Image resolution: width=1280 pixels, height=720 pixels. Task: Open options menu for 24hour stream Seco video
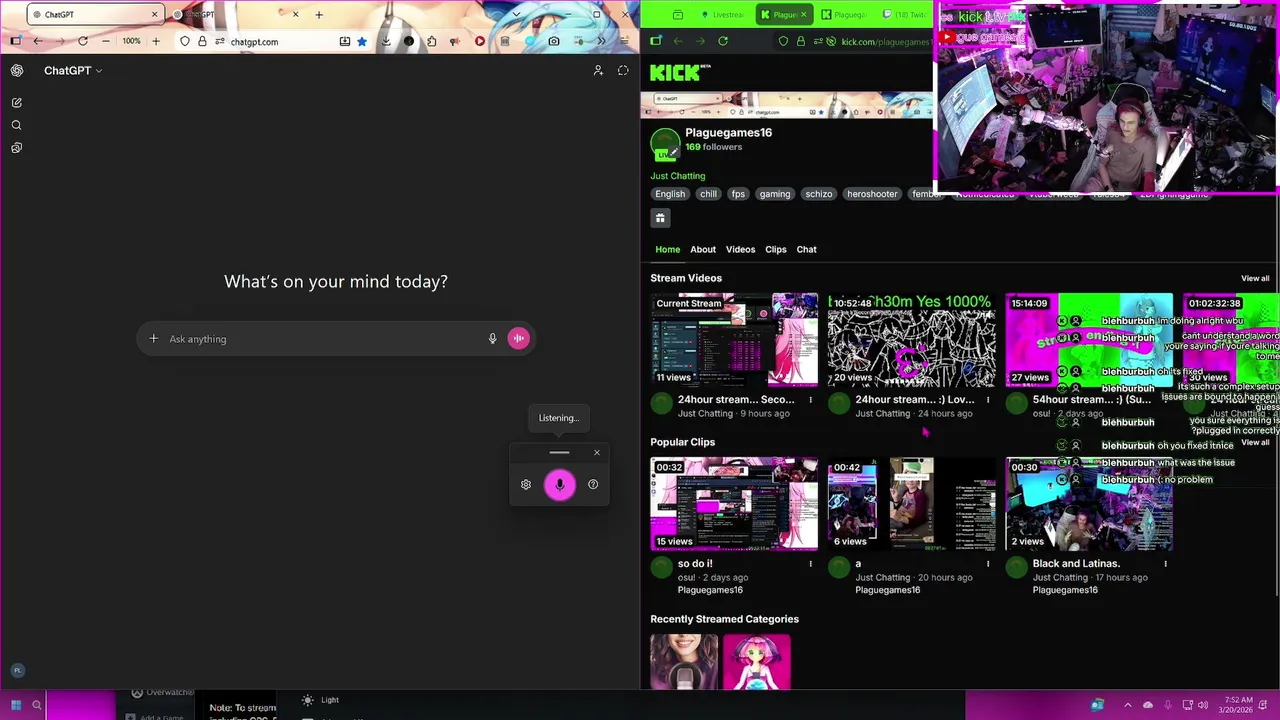(x=810, y=400)
